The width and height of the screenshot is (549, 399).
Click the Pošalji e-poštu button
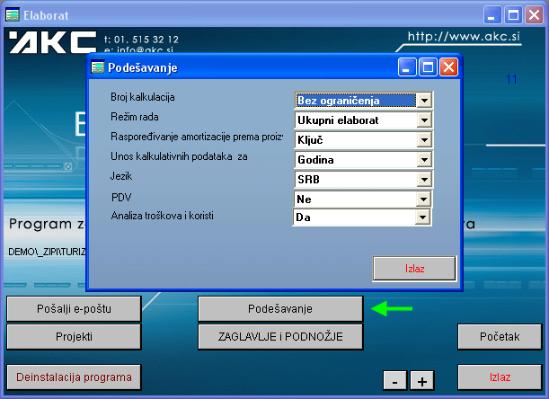[x=74, y=309]
